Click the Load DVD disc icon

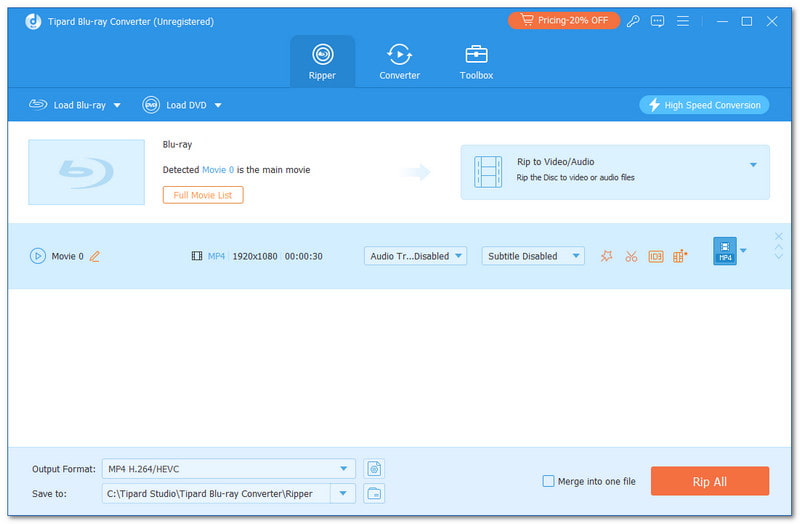(x=151, y=105)
